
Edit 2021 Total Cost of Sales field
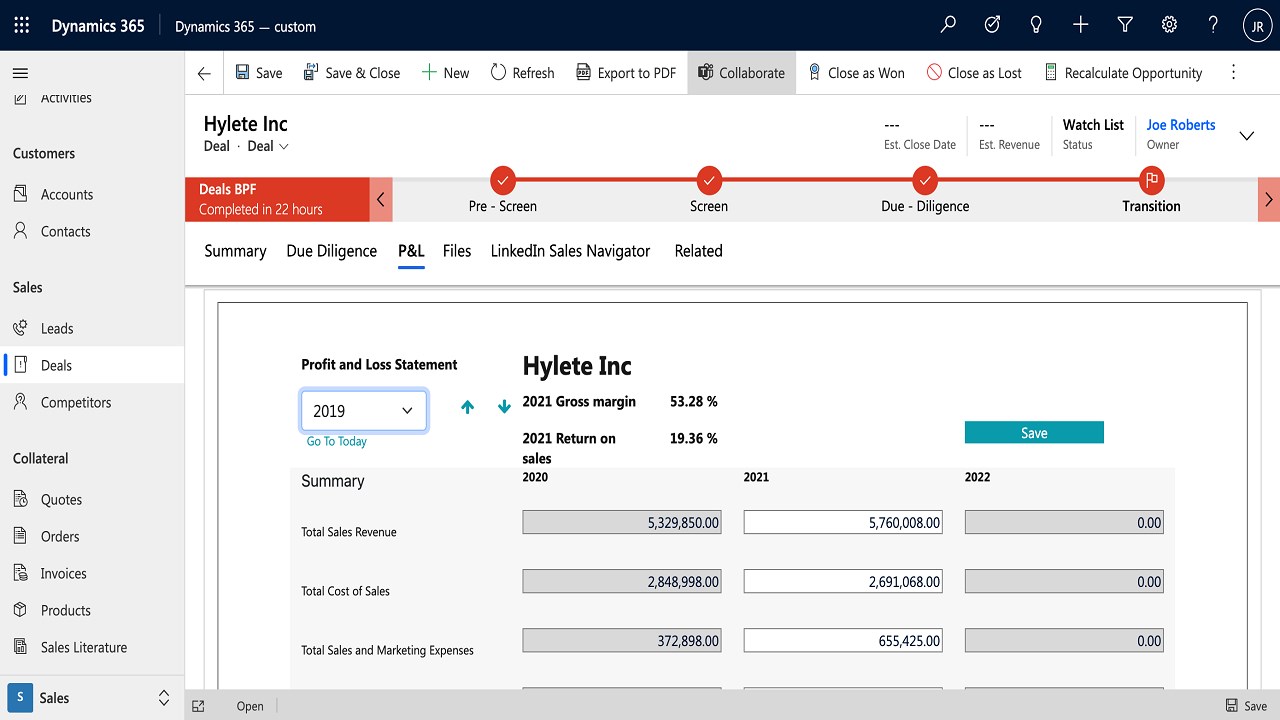click(843, 581)
